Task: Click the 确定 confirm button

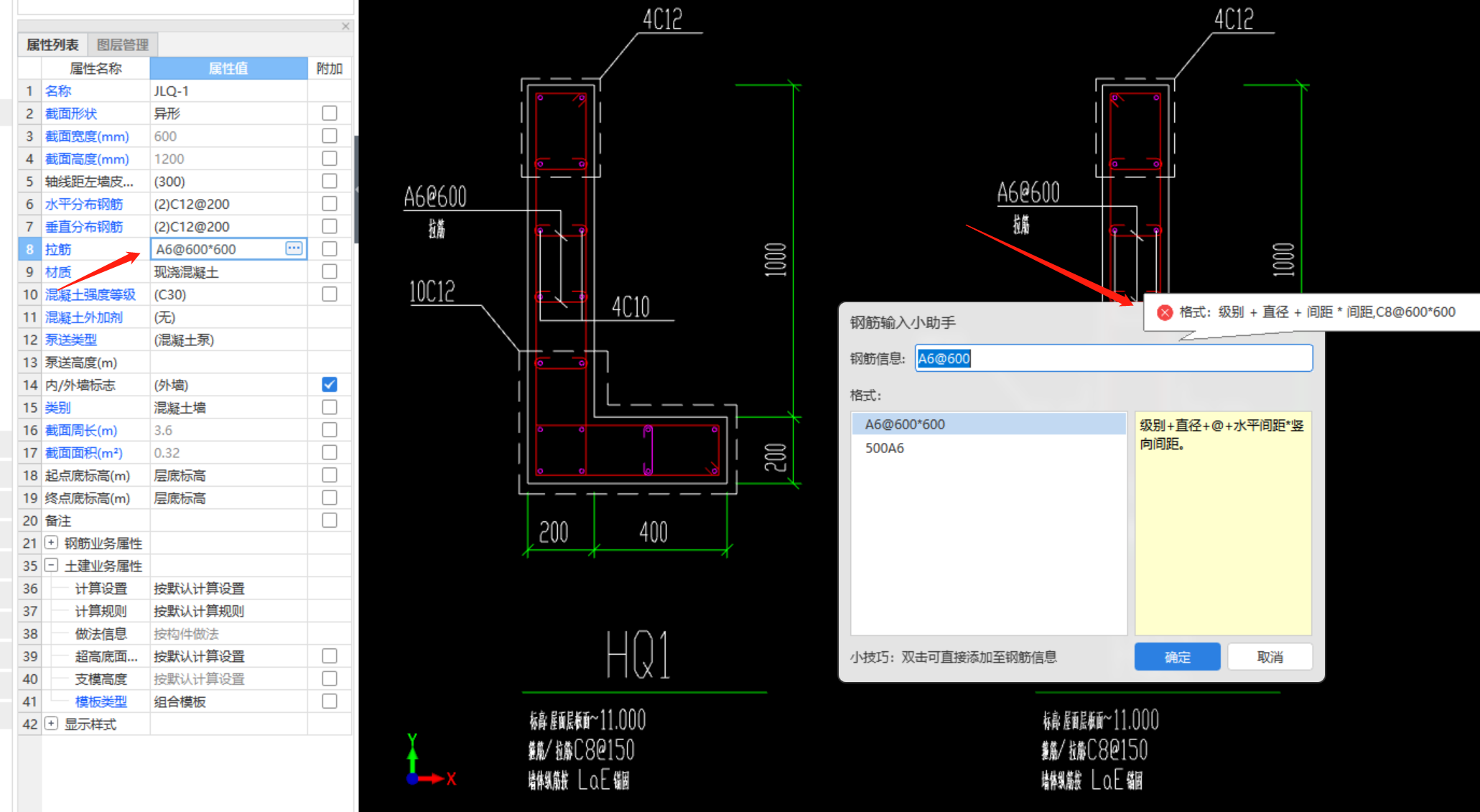Action: click(x=1176, y=657)
